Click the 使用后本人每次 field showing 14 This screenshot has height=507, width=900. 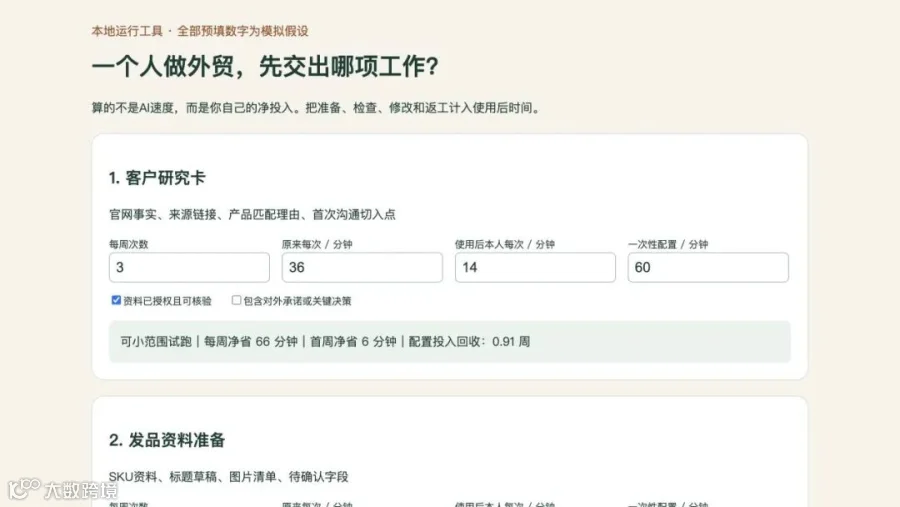(x=535, y=267)
